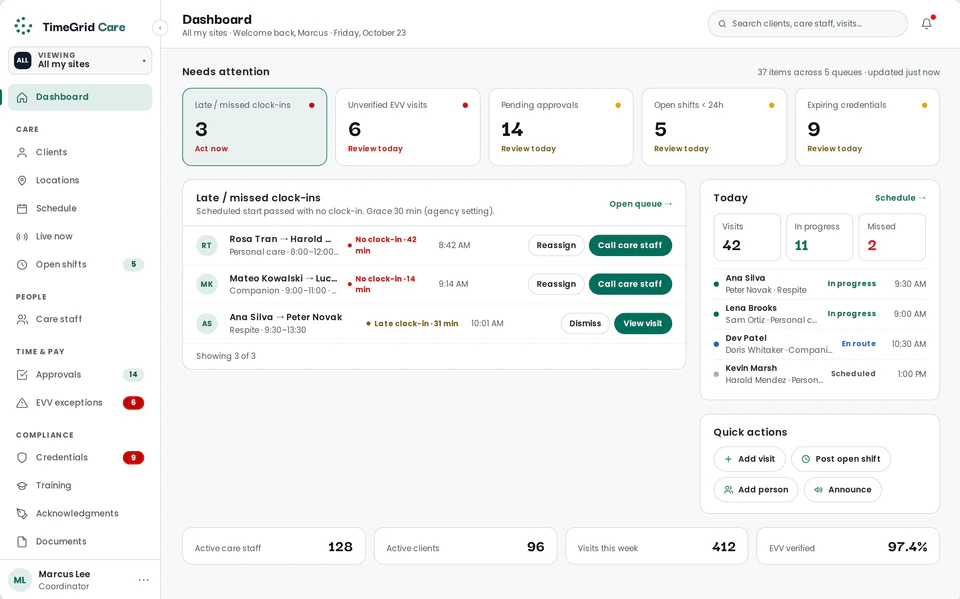The image size is (960, 599).
Task: Open Ana Silva's in-progress visit row
Action: (820, 284)
